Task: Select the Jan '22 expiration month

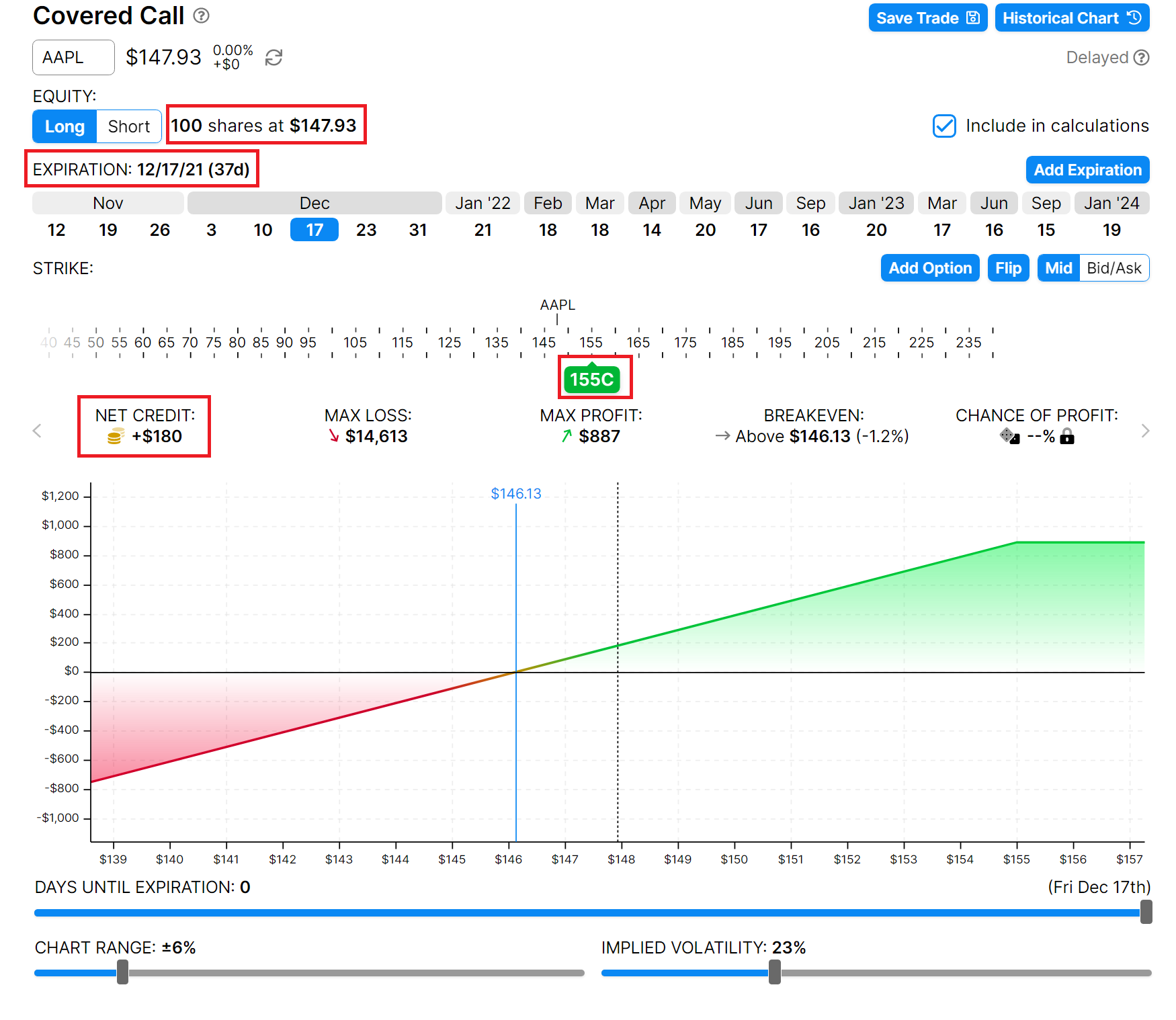Action: point(482,203)
